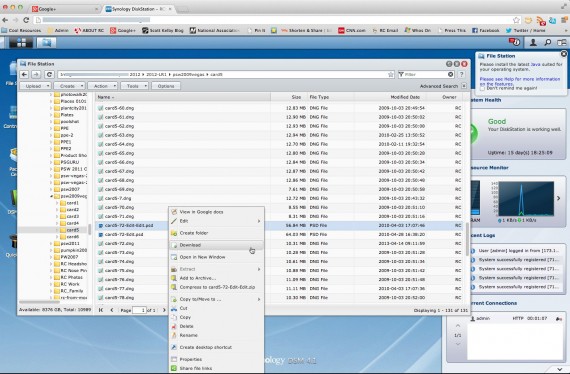Kick the admin connection icon
This screenshot has width=570, height=374.
coord(559,319)
